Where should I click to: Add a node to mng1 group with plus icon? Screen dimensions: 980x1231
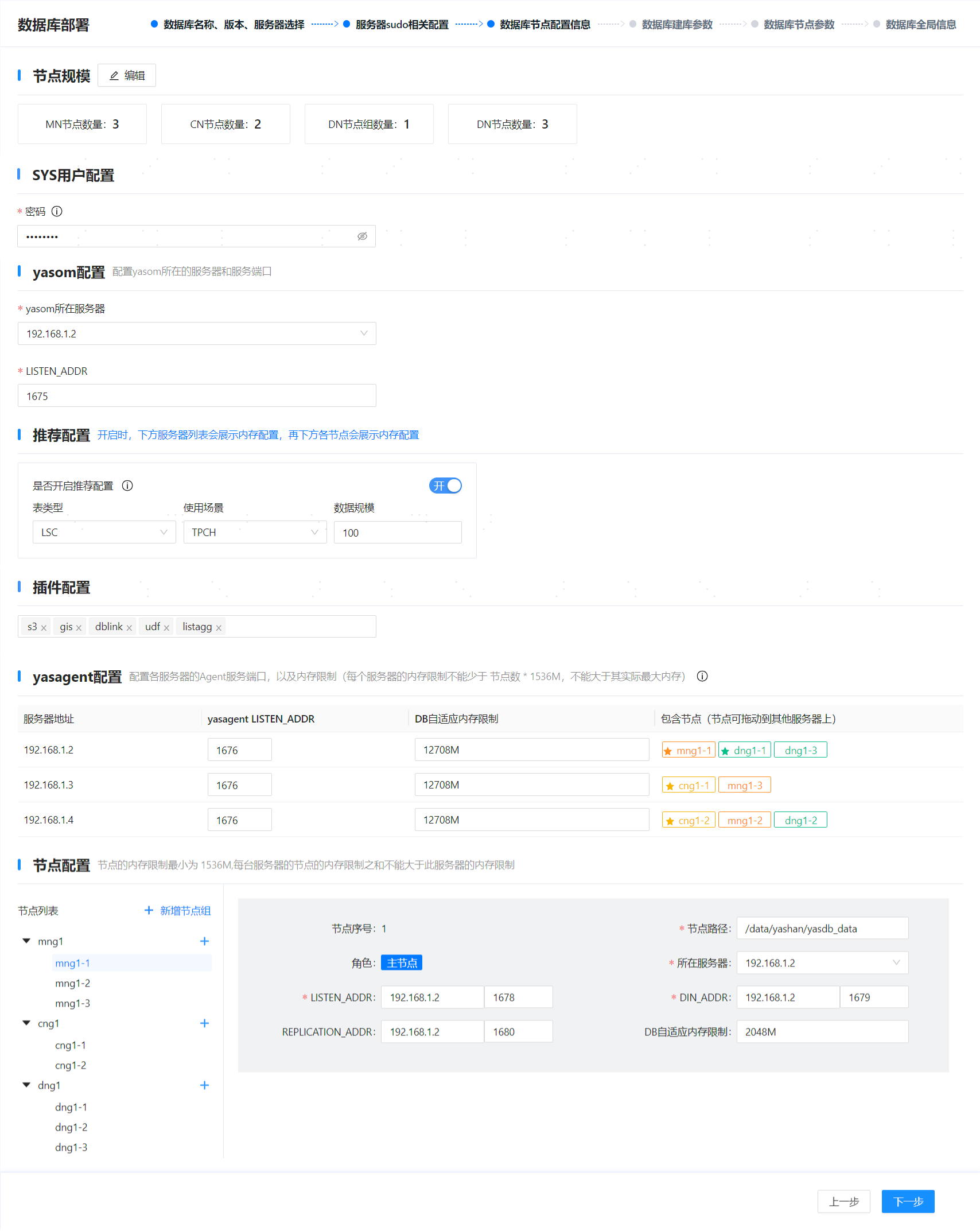pyautogui.click(x=204, y=941)
